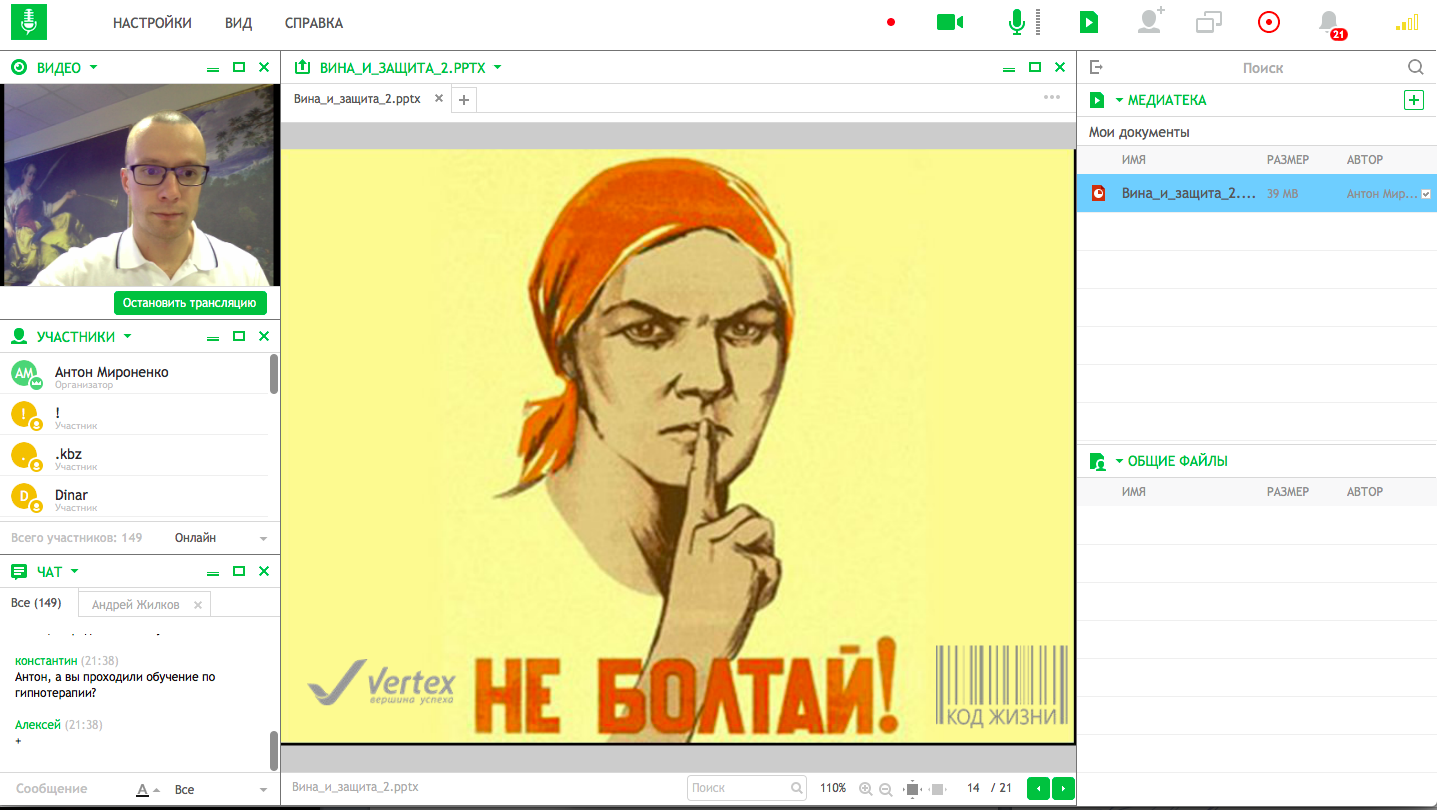Mute the microphone in top toolbar
Screen dimensions: 1437x810
click(x=1017, y=22)
